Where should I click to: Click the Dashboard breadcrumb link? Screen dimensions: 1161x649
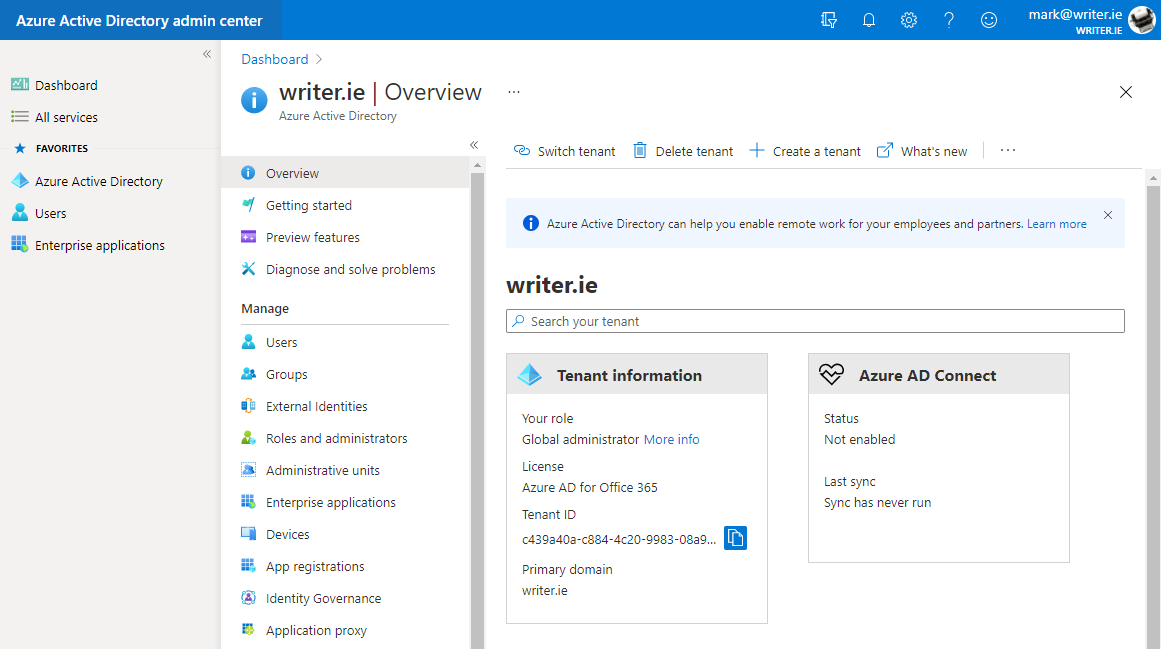(275, 59)
